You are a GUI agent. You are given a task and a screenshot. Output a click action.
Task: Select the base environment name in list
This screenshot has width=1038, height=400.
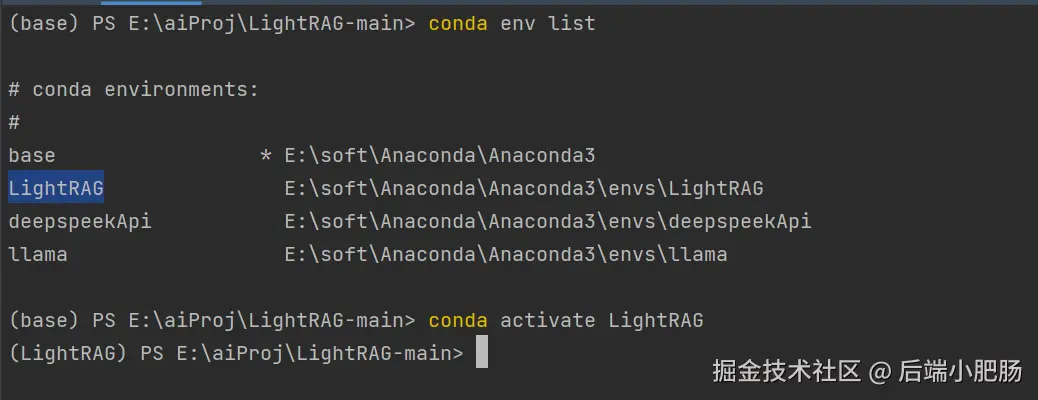(x=32, y=155)
